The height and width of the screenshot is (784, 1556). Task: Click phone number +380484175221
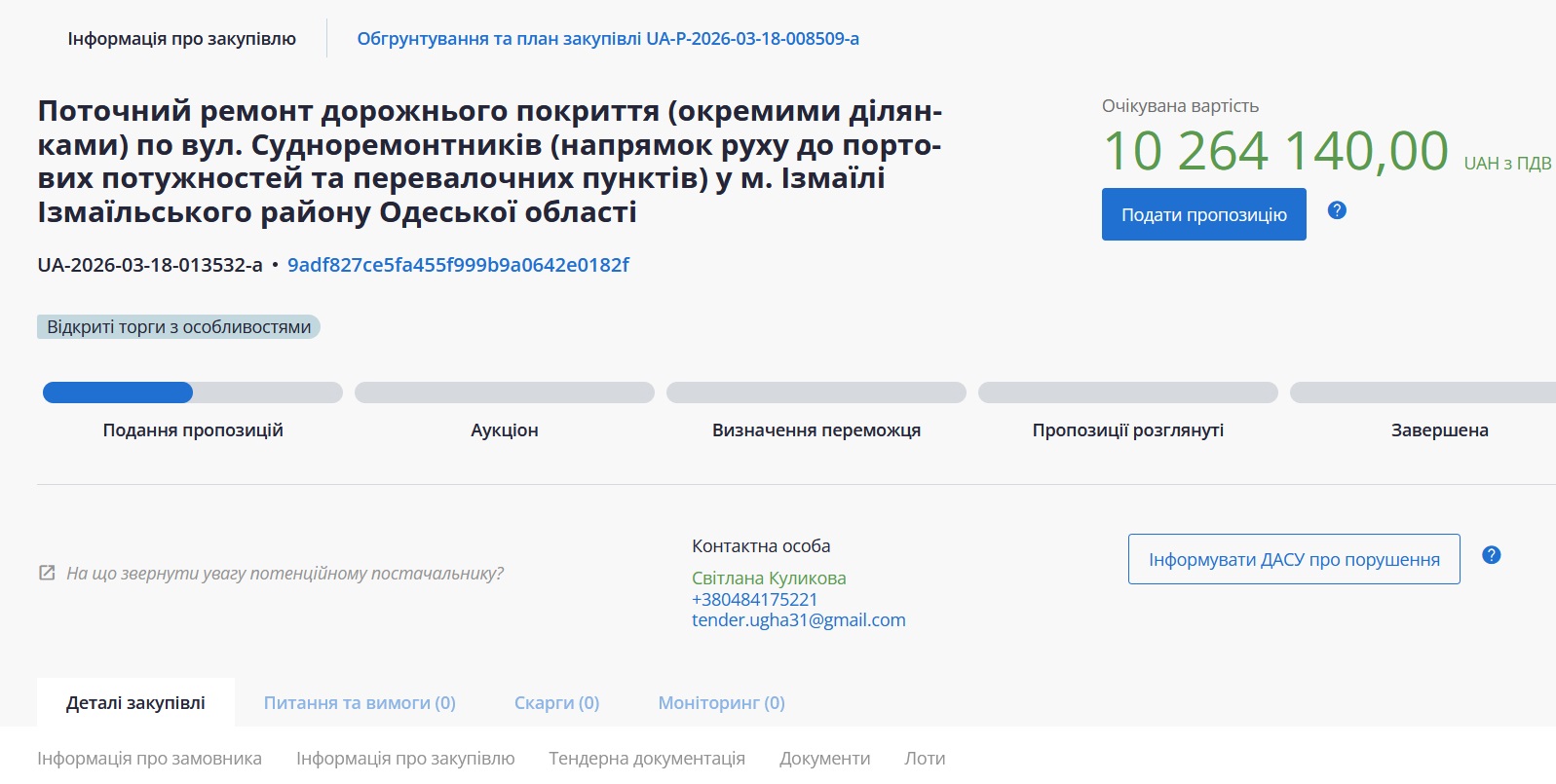pyautogui.click(x=754, y=599)
